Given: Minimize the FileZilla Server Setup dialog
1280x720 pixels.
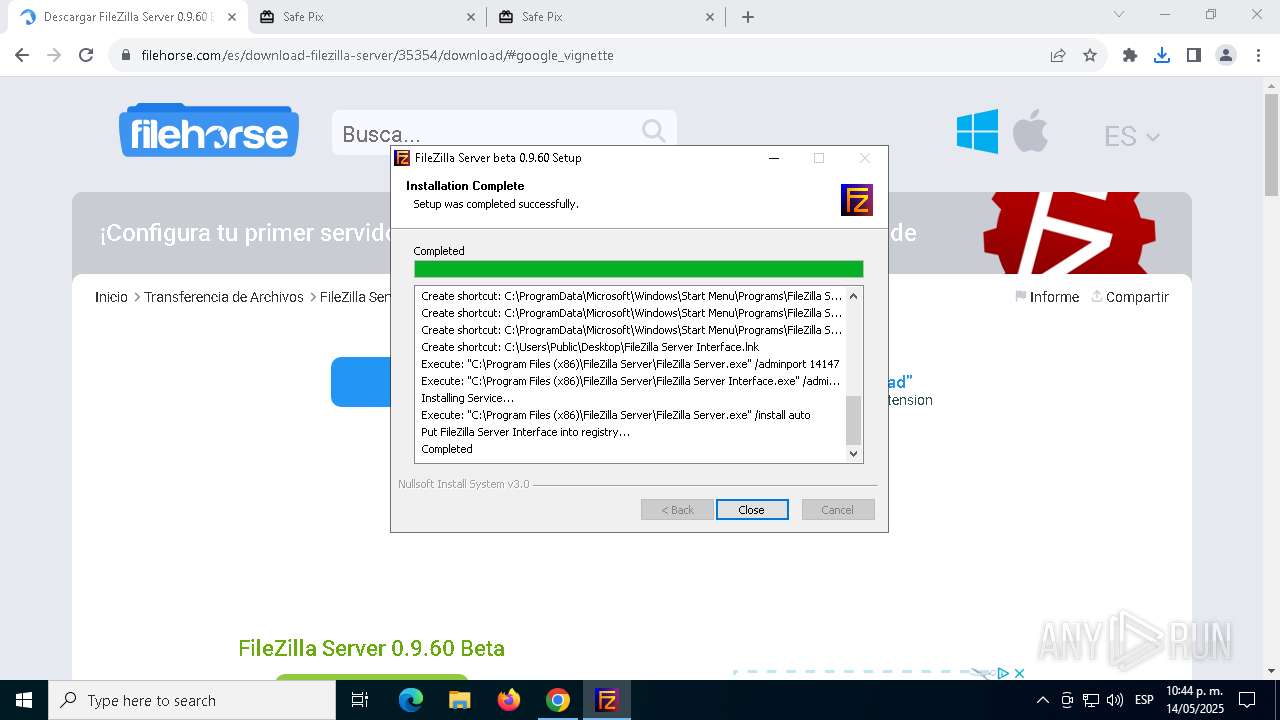Looking at the screenshot, I should (x=774, y=158).
